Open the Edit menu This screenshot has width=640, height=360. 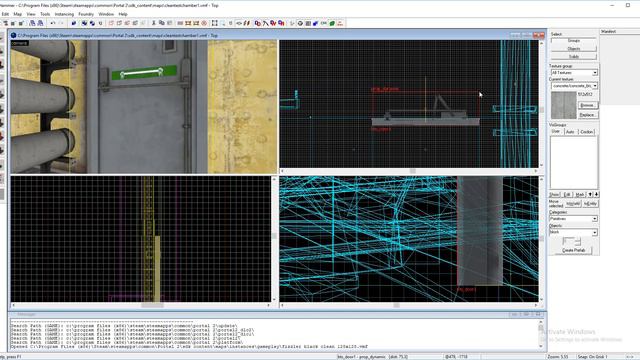click(x=5, y=14)
